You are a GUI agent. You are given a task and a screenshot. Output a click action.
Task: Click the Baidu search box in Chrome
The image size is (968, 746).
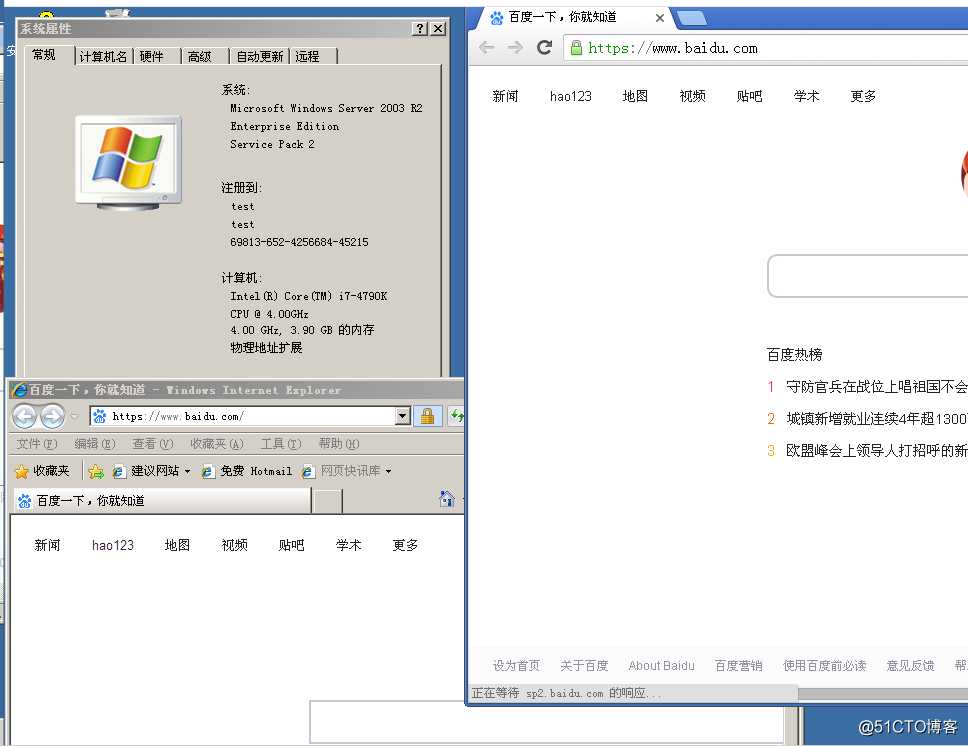coord(867,276)
